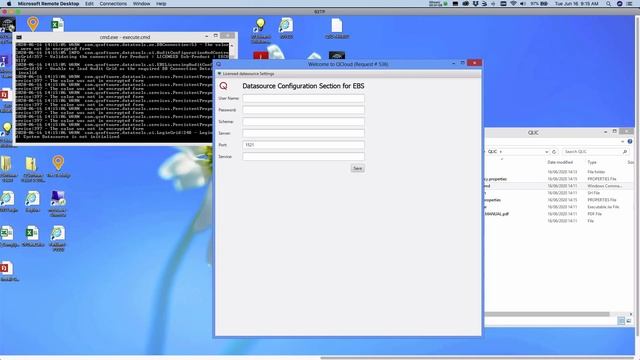
Task: Open the Excel icon beside the top map pin
Action: tap(58, 24)
